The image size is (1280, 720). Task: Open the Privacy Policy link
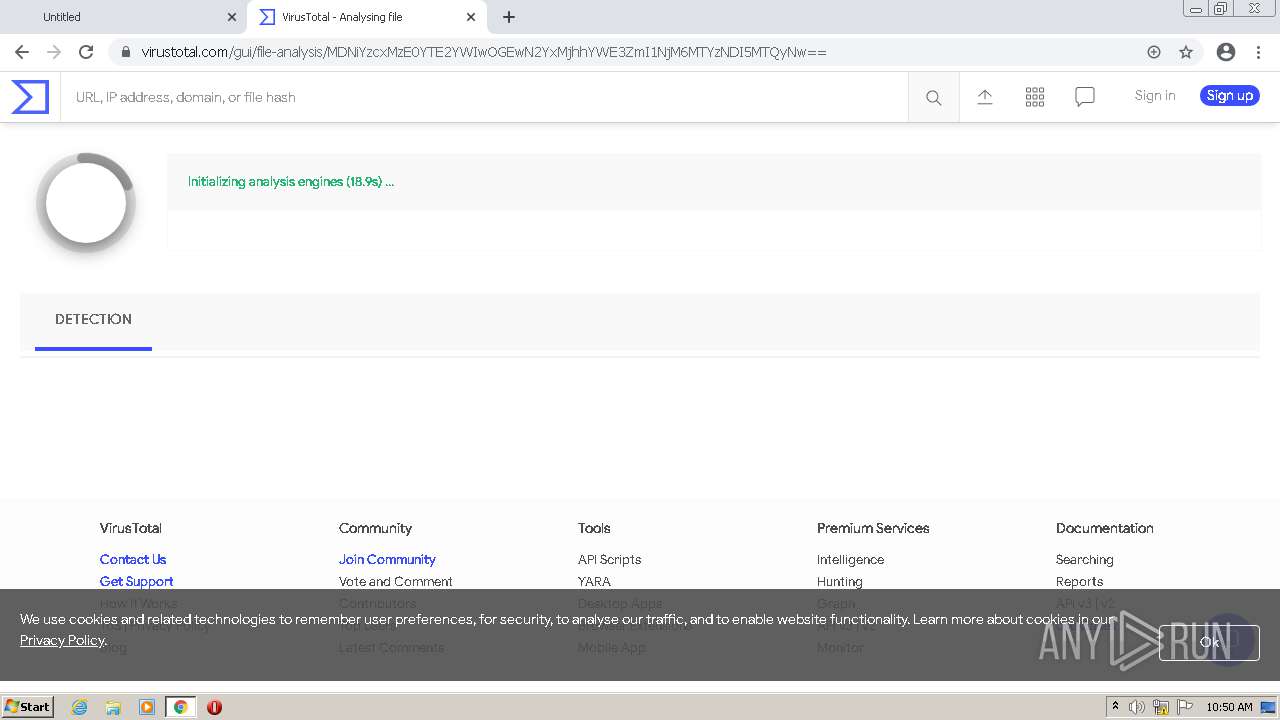62,640
